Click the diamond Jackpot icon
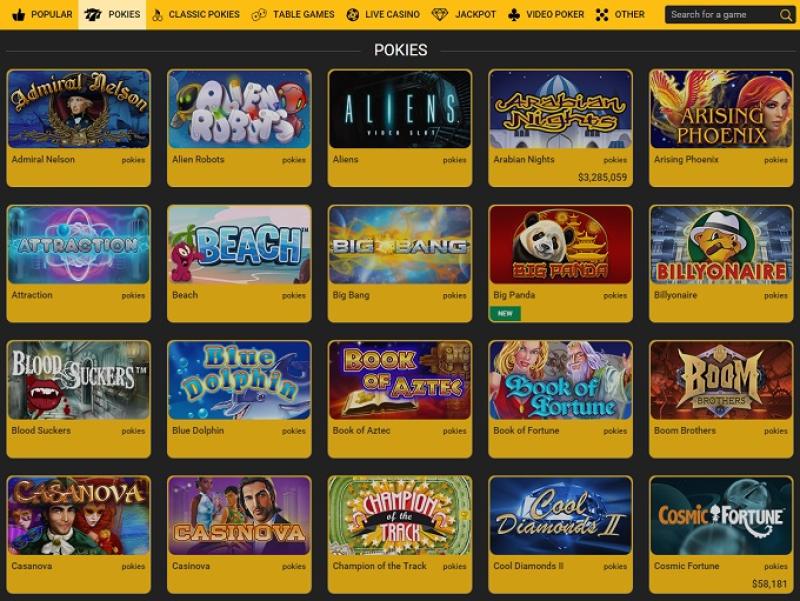 [x=439, y=15]
